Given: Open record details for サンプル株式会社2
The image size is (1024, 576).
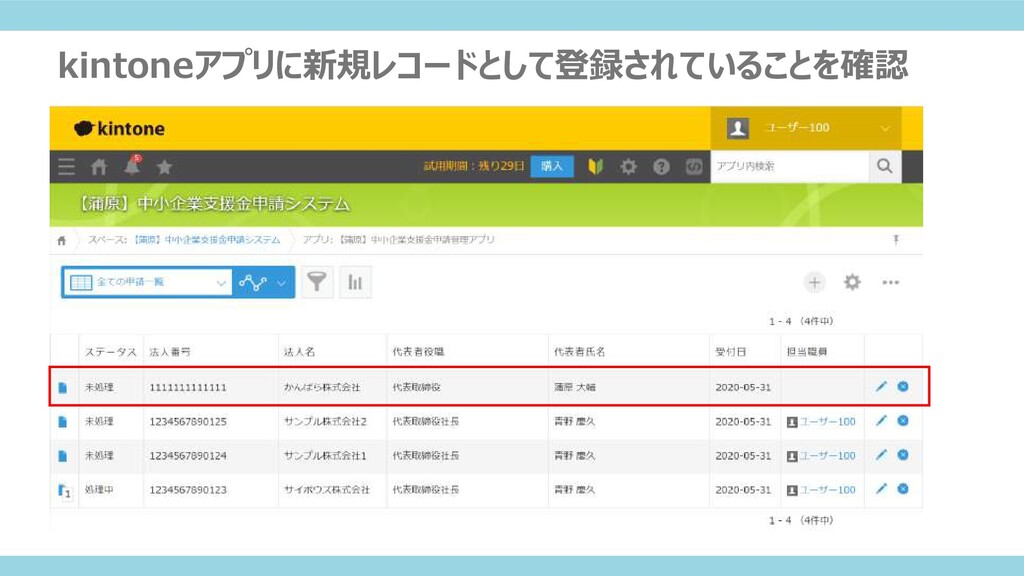Looking at the screenshot, I should tap(63, 421).
